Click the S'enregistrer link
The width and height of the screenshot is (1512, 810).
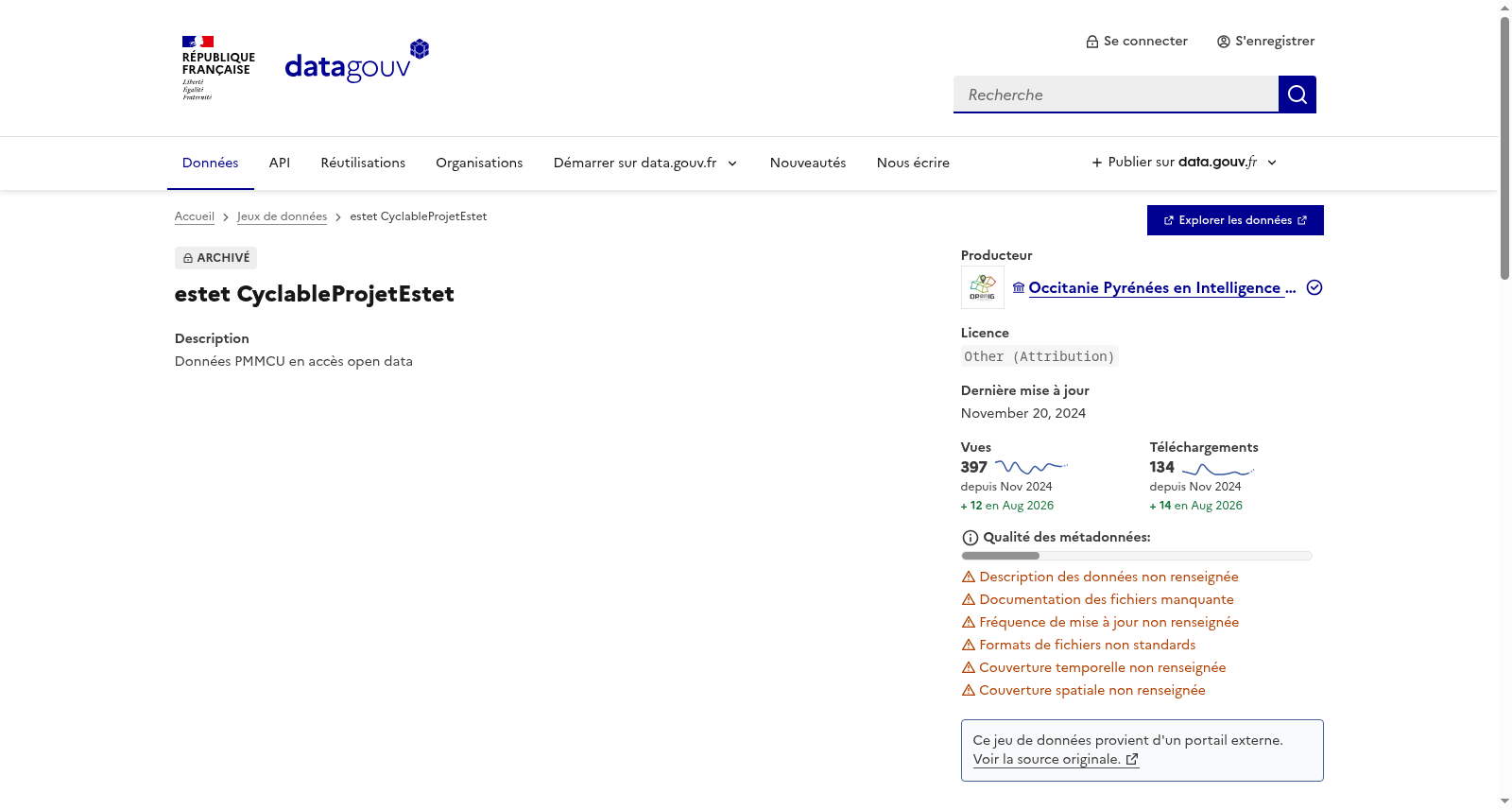click(1266, 42)
